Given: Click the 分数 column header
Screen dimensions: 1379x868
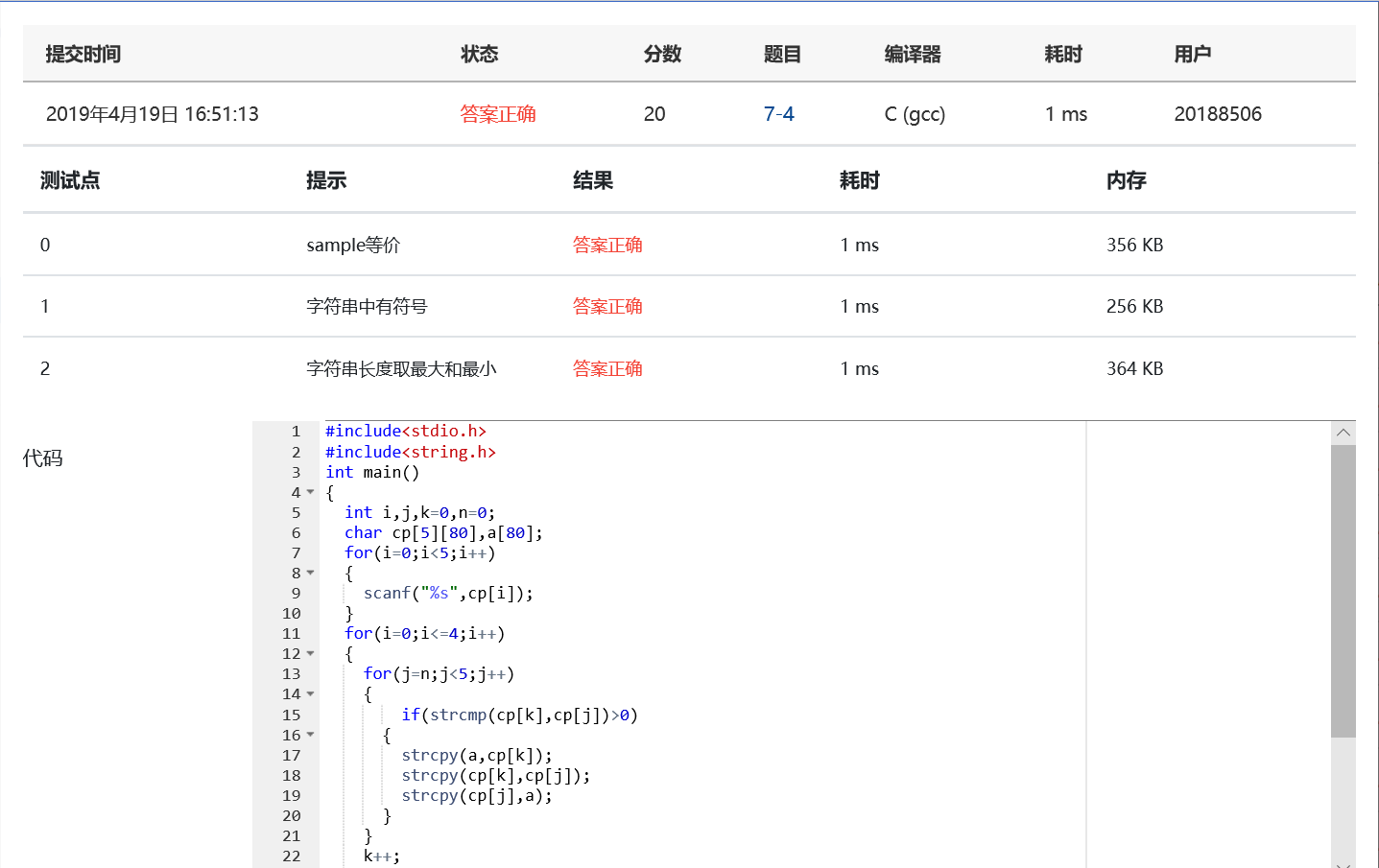Looking at the screenshot, I should (x=662, y=54).
